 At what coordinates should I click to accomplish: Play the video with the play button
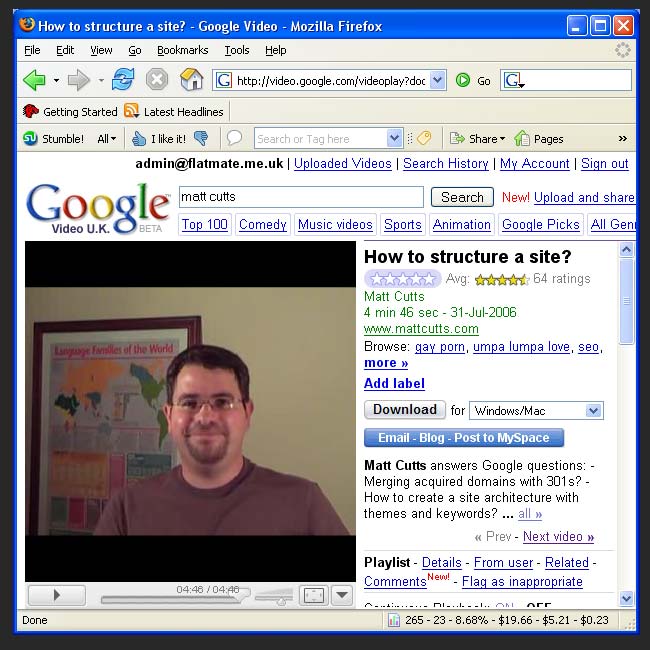click(x=57, y=595)
